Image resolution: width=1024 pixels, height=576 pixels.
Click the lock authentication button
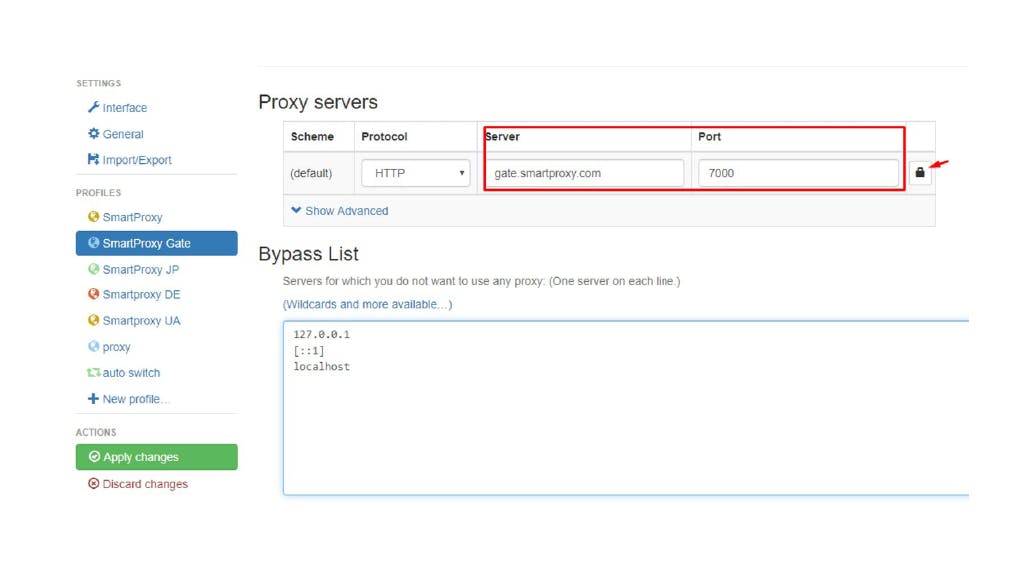pos(920,173)
